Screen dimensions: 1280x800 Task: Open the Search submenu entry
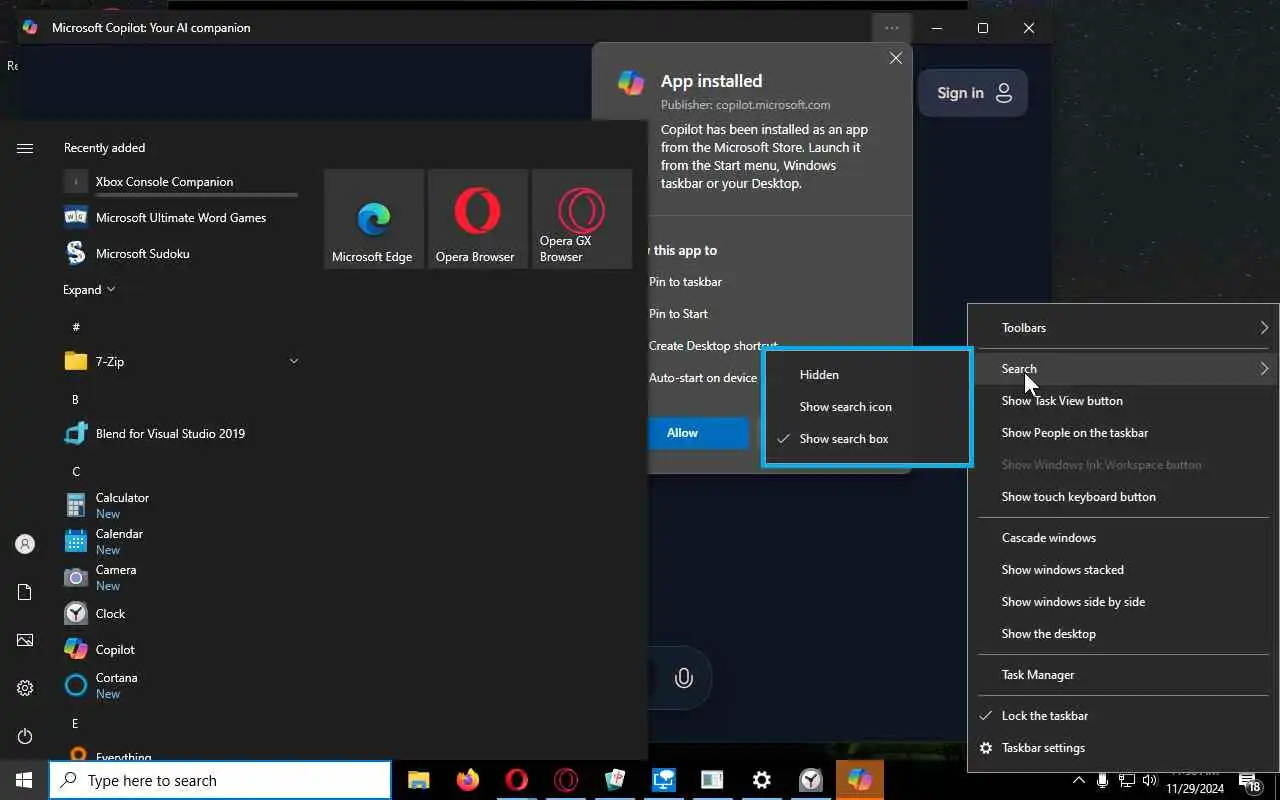[1124, 368]
